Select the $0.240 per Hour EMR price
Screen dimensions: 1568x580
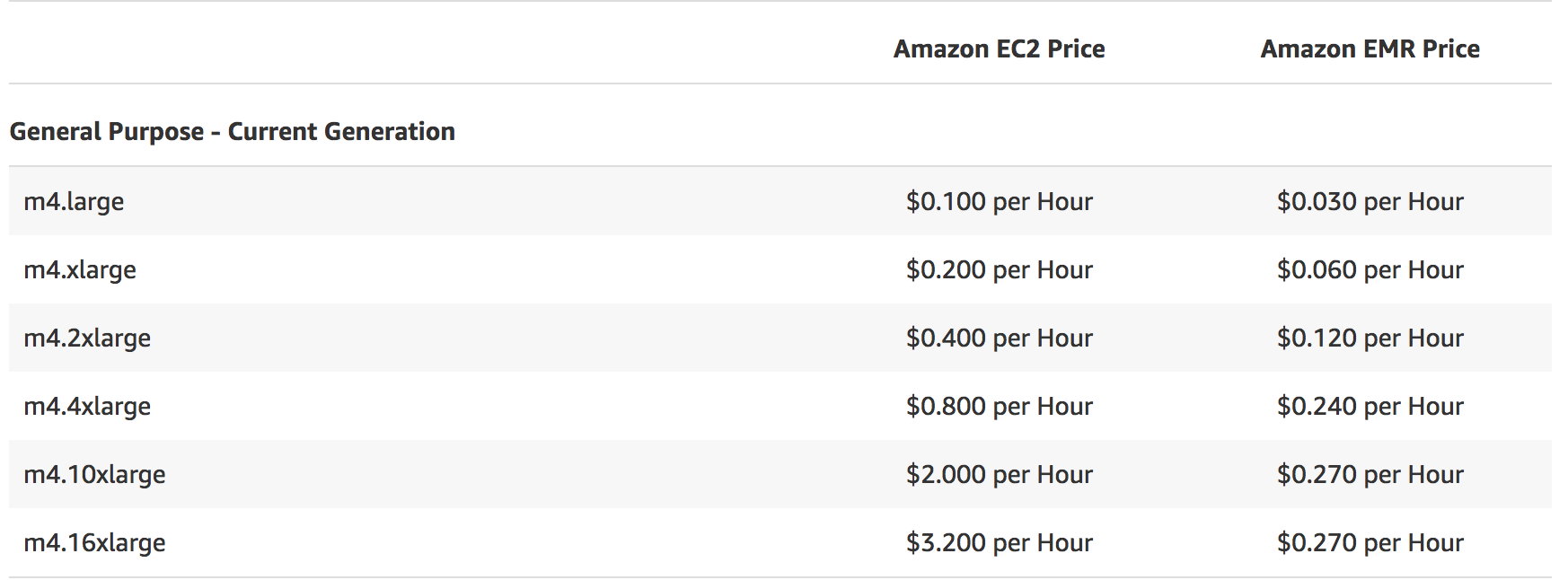pos(1370,406)
